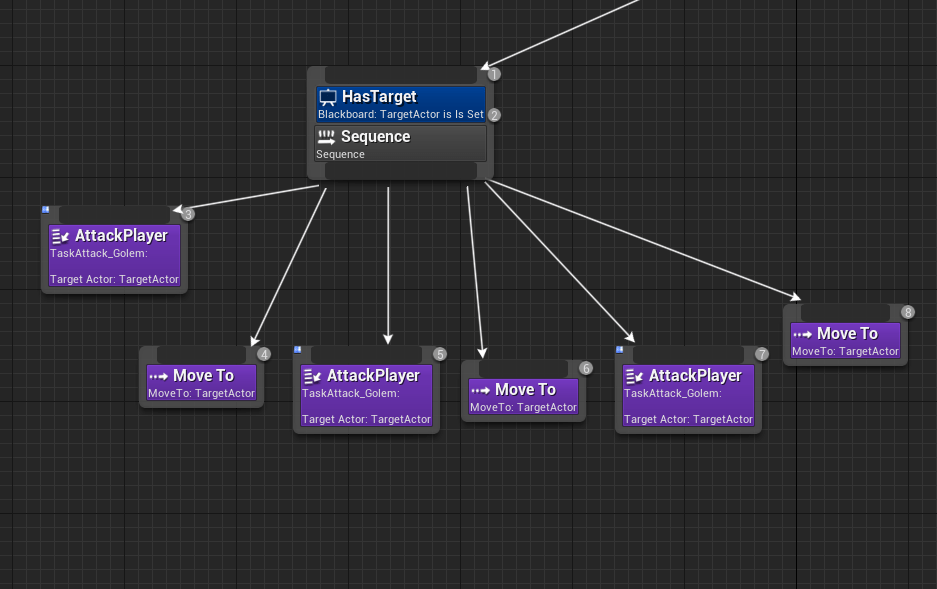Click the arrow icon on Move To node 4
Image resolution: width=937 pixels, height=589 pixels.
[x=158, y=376]
